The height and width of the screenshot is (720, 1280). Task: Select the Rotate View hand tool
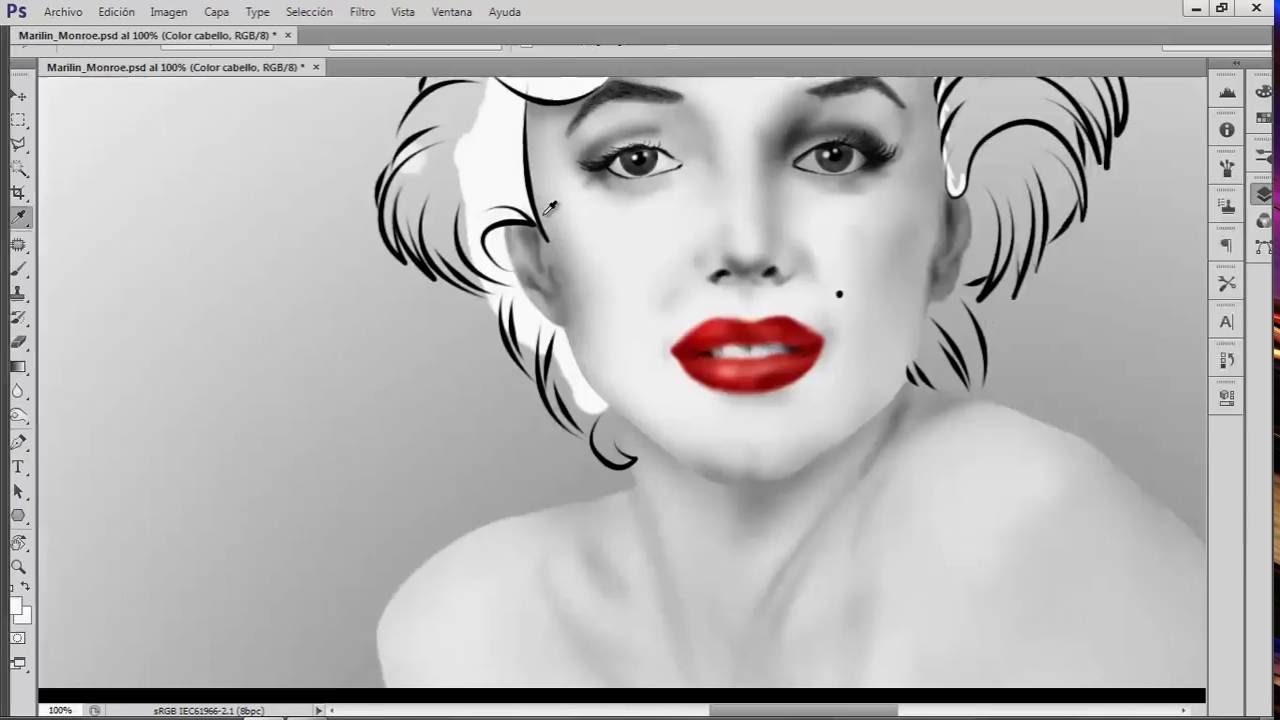pos(18,543)
